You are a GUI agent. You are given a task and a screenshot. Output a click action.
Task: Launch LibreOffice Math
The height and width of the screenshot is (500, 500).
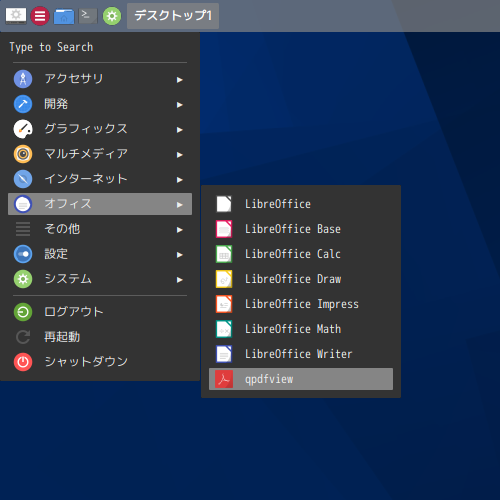pyautogui.click(x=301, y=329)
